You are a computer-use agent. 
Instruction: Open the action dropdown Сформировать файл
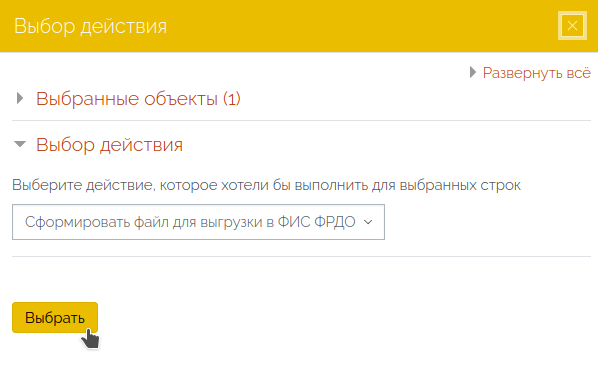[x=198, y=222]
